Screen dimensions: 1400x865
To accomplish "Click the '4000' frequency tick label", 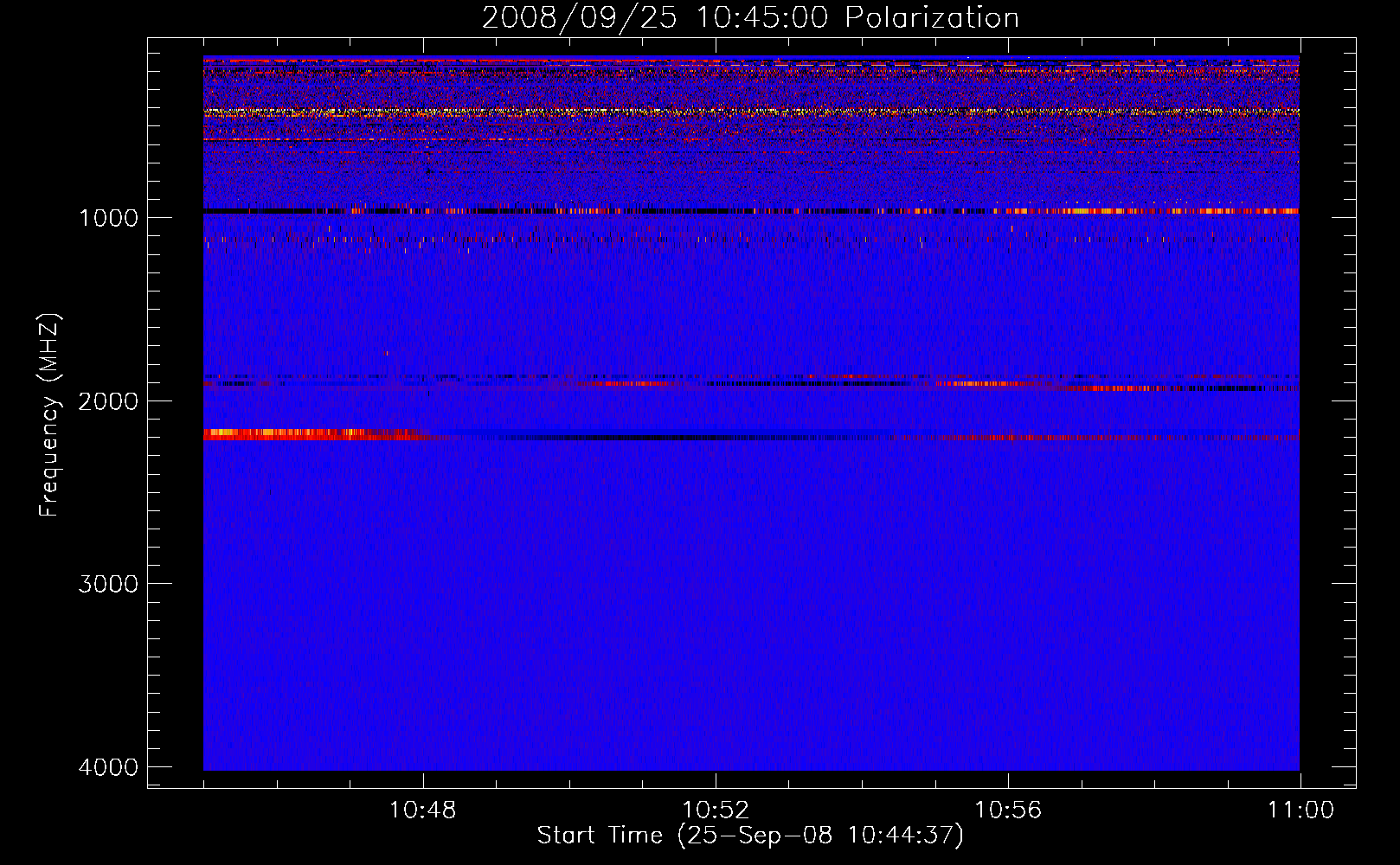I will (x=108, y=767).
